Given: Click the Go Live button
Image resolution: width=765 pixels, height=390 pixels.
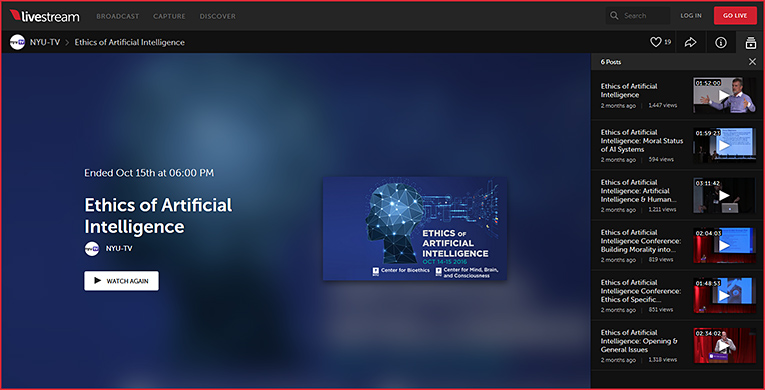Looking at the screenshot, I should (735, 16).
